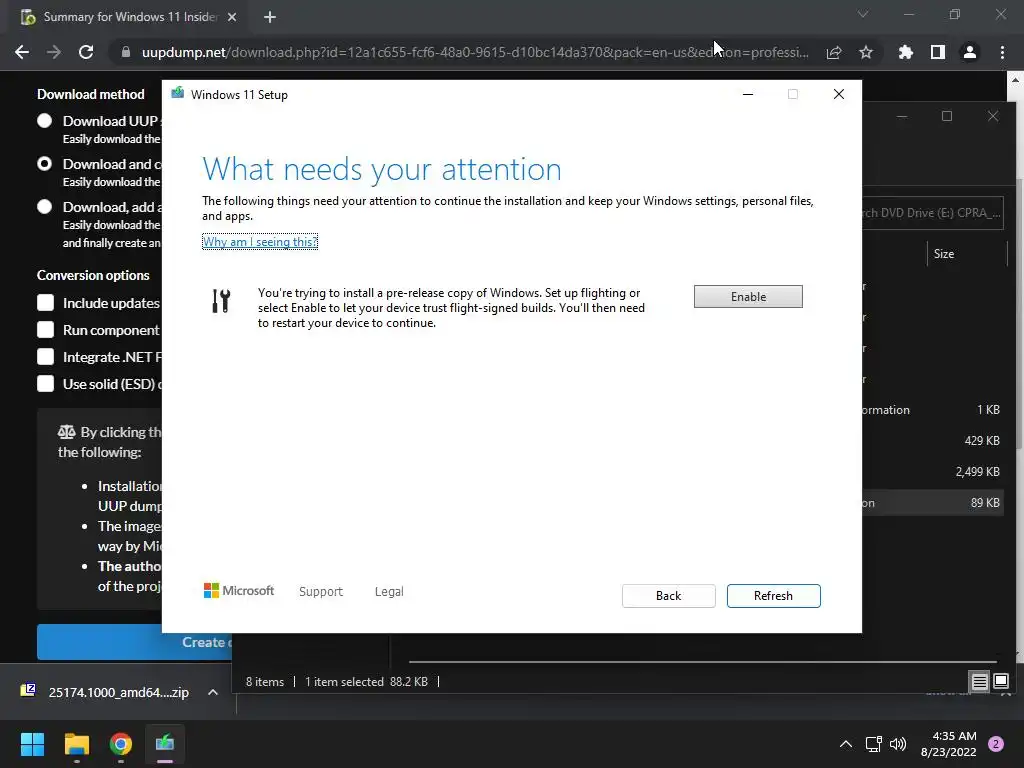Select the 429 KB file row in Explorer
1024x768 pixels.
[931, 441]
